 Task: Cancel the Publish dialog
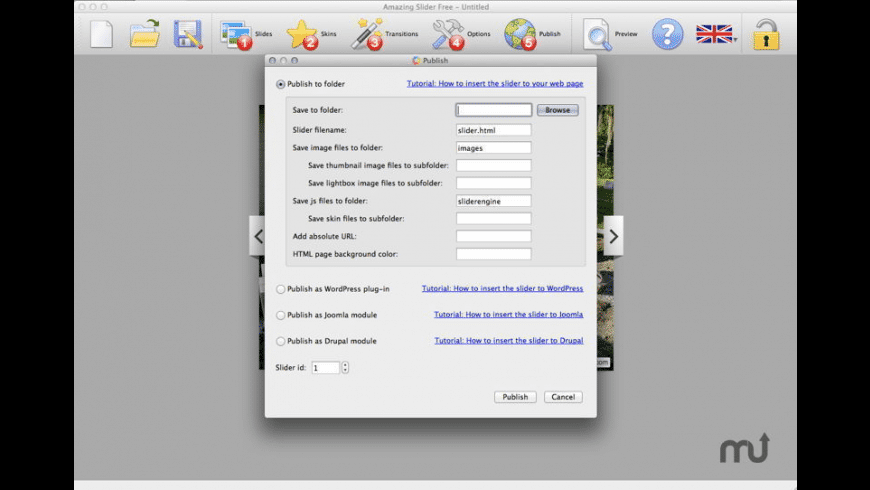563,397
